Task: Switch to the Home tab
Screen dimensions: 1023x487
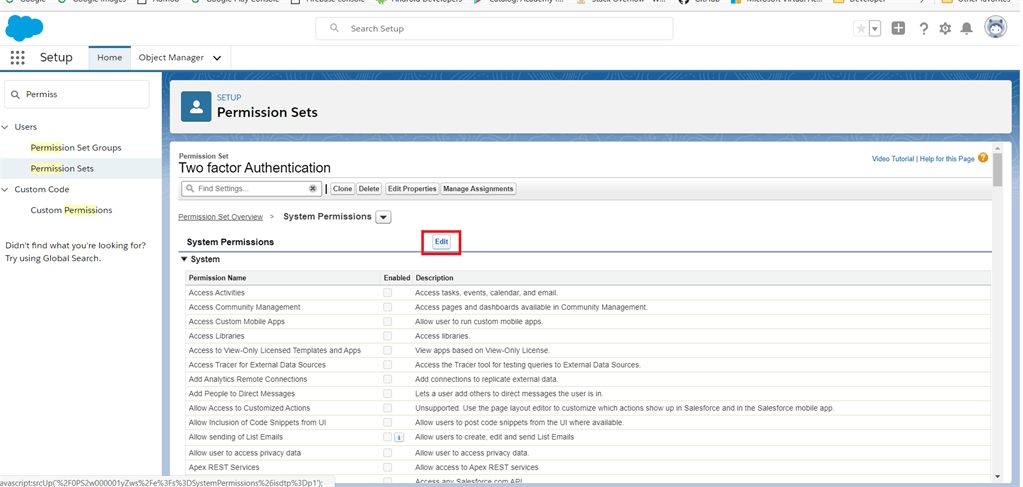Action: point(110,57)
